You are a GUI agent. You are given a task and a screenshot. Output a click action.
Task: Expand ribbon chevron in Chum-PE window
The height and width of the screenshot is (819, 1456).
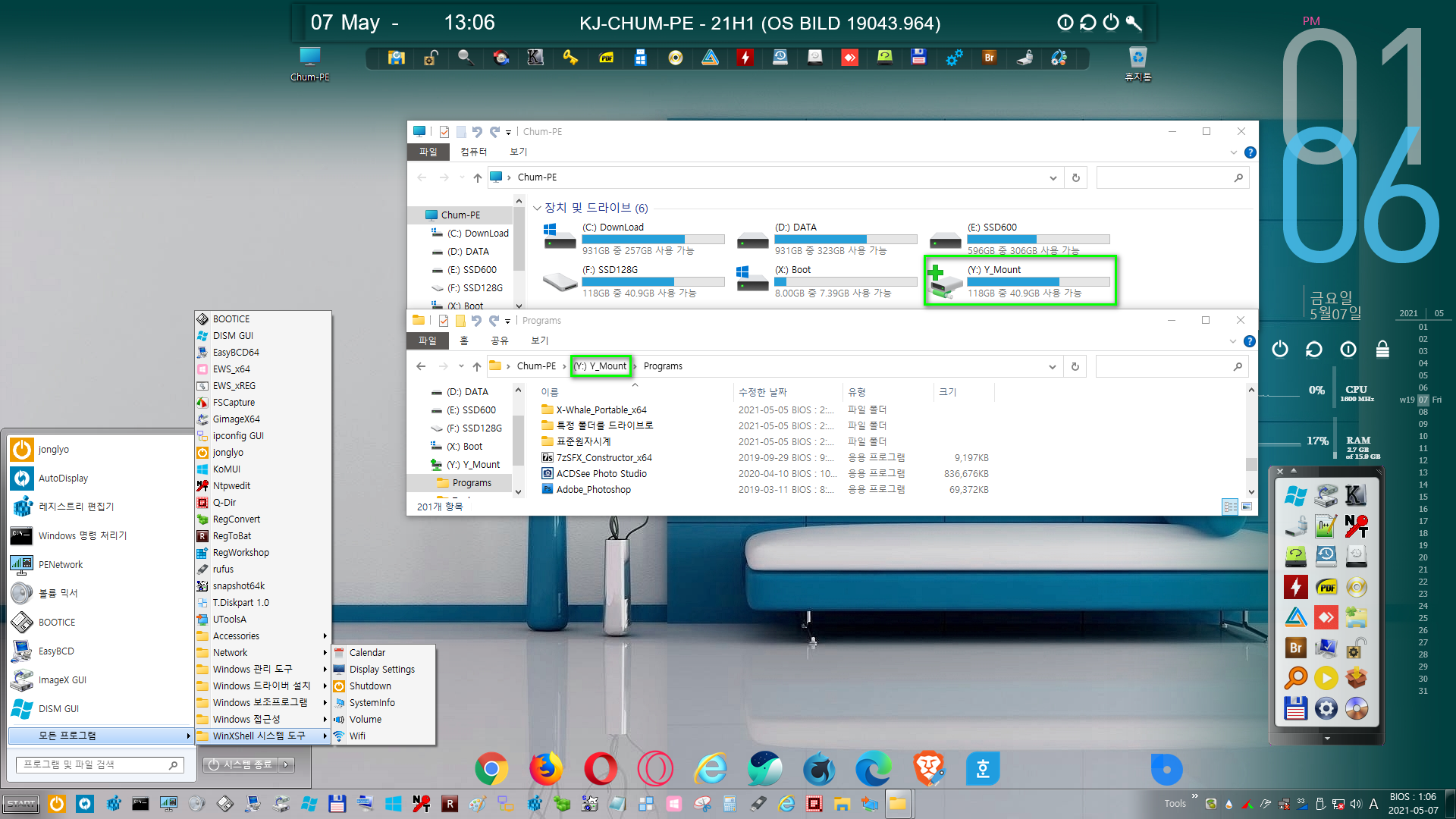(x=1234, y=152)
